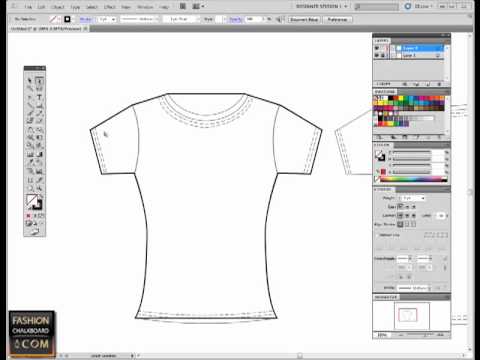The height and width of the screenshot is (360, 480).
Task: Select the Symbol Sprayer tool
Action: [30, 171]
